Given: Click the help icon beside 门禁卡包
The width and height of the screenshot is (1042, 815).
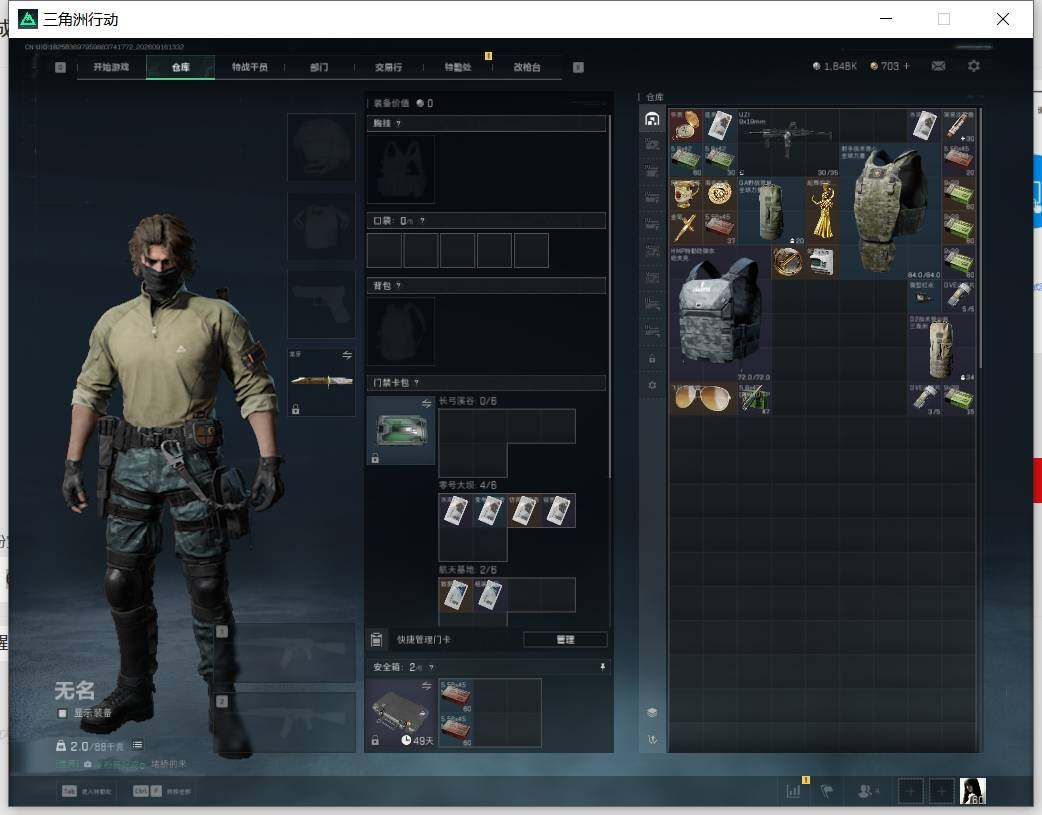Looking at the screenshot, I should 416,383.
